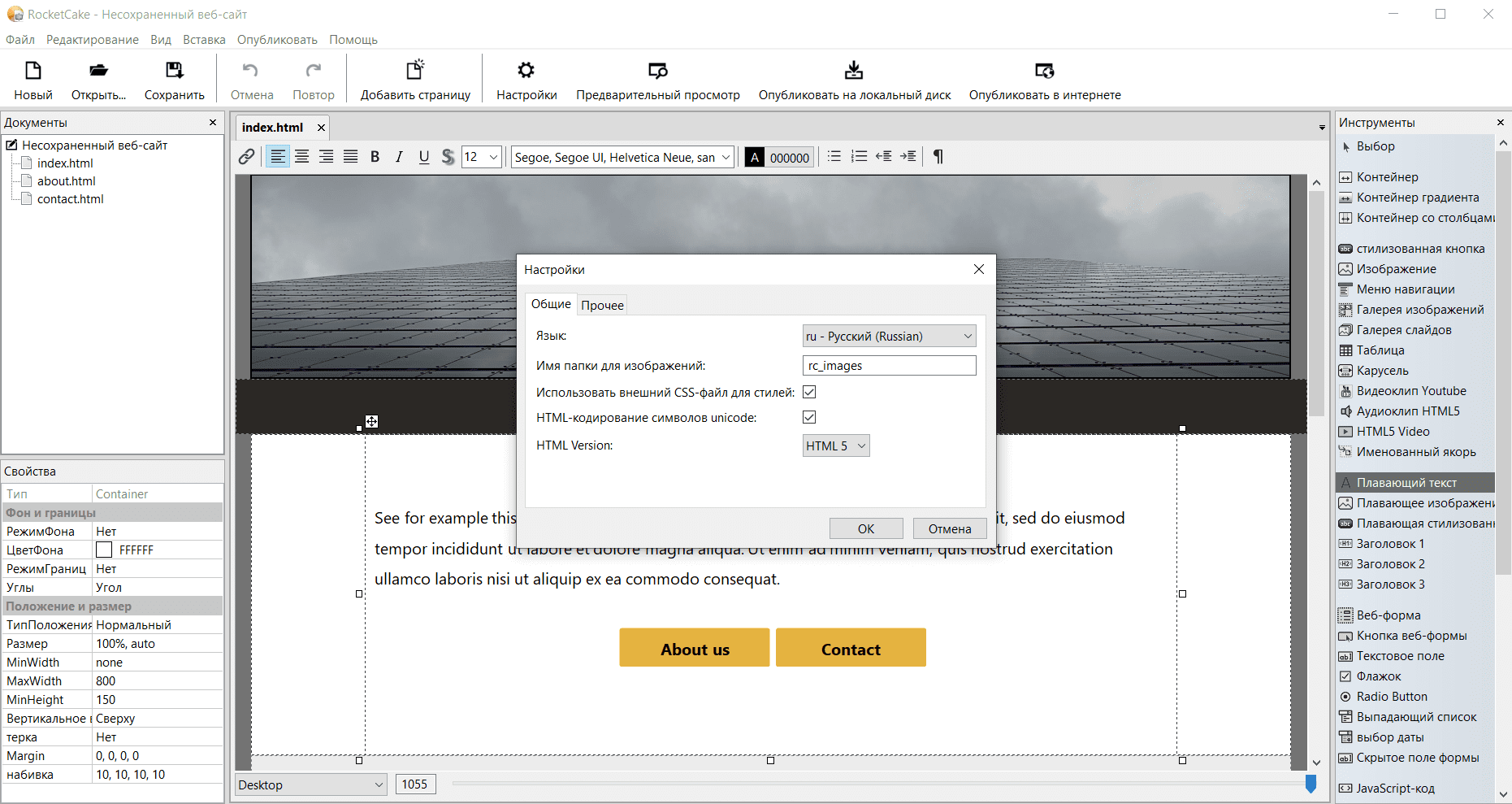Open the HTML Version dropdown
The image size is (1512, 804).
coord(836,445)
